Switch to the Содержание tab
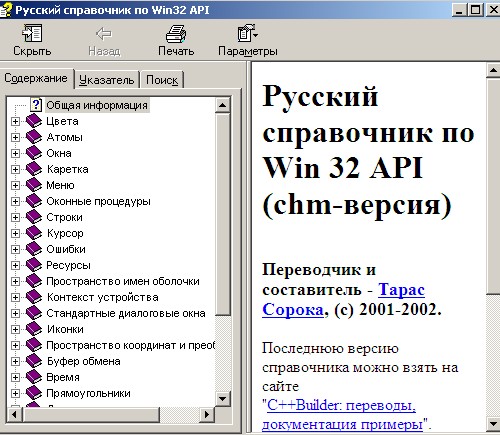The width and height of the screenshot is (500, 435). [36, 79]
